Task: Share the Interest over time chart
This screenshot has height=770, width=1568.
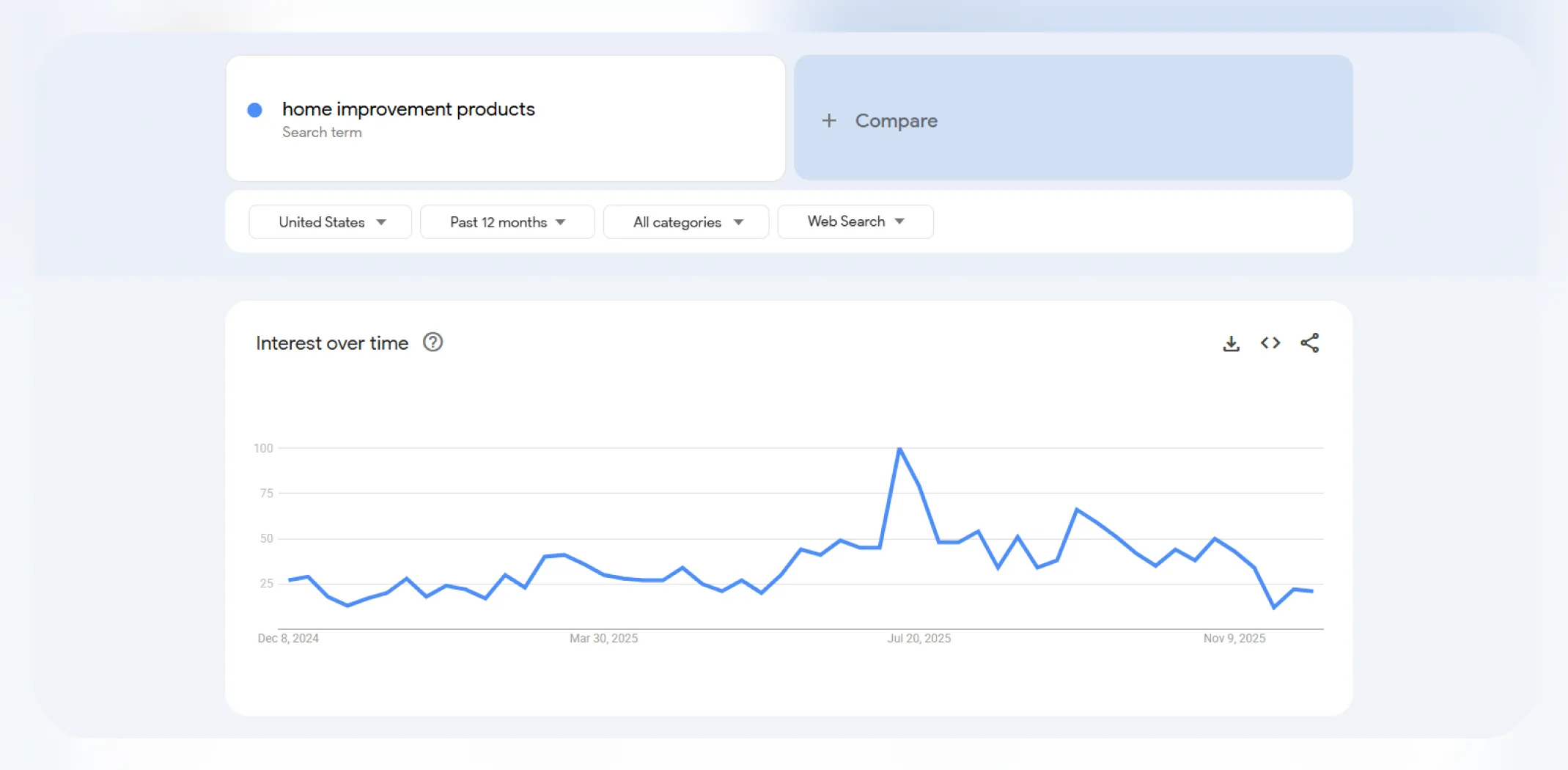Action: [1310, 342]
